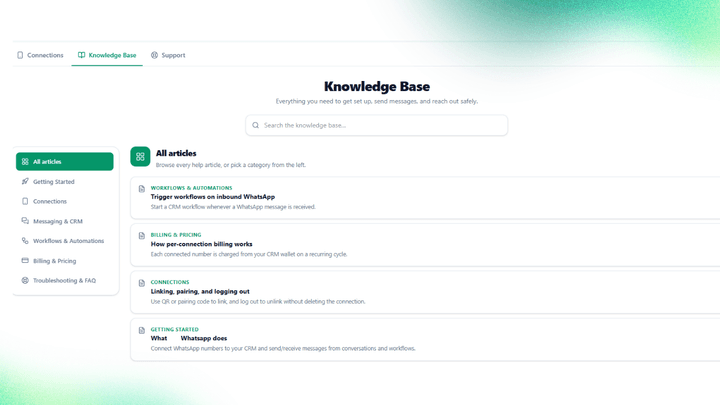720x405 pixels.
Task: Click the WORKFLOWS & AUTOMATIONS category label
Action: 191,188
